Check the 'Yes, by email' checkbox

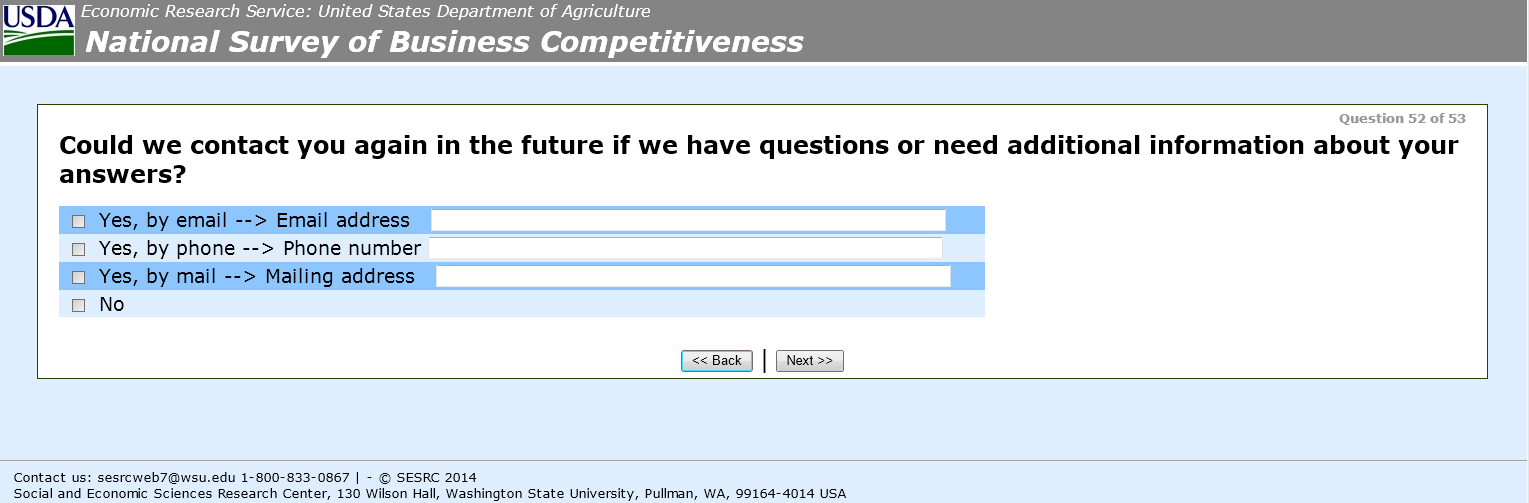(79, 221)
